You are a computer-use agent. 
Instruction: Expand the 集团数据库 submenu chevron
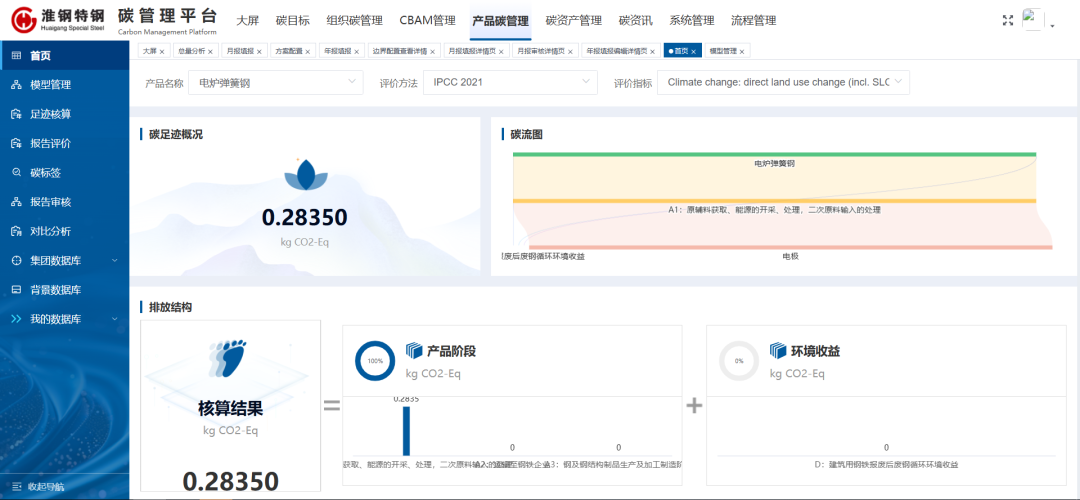pos(114,261)
